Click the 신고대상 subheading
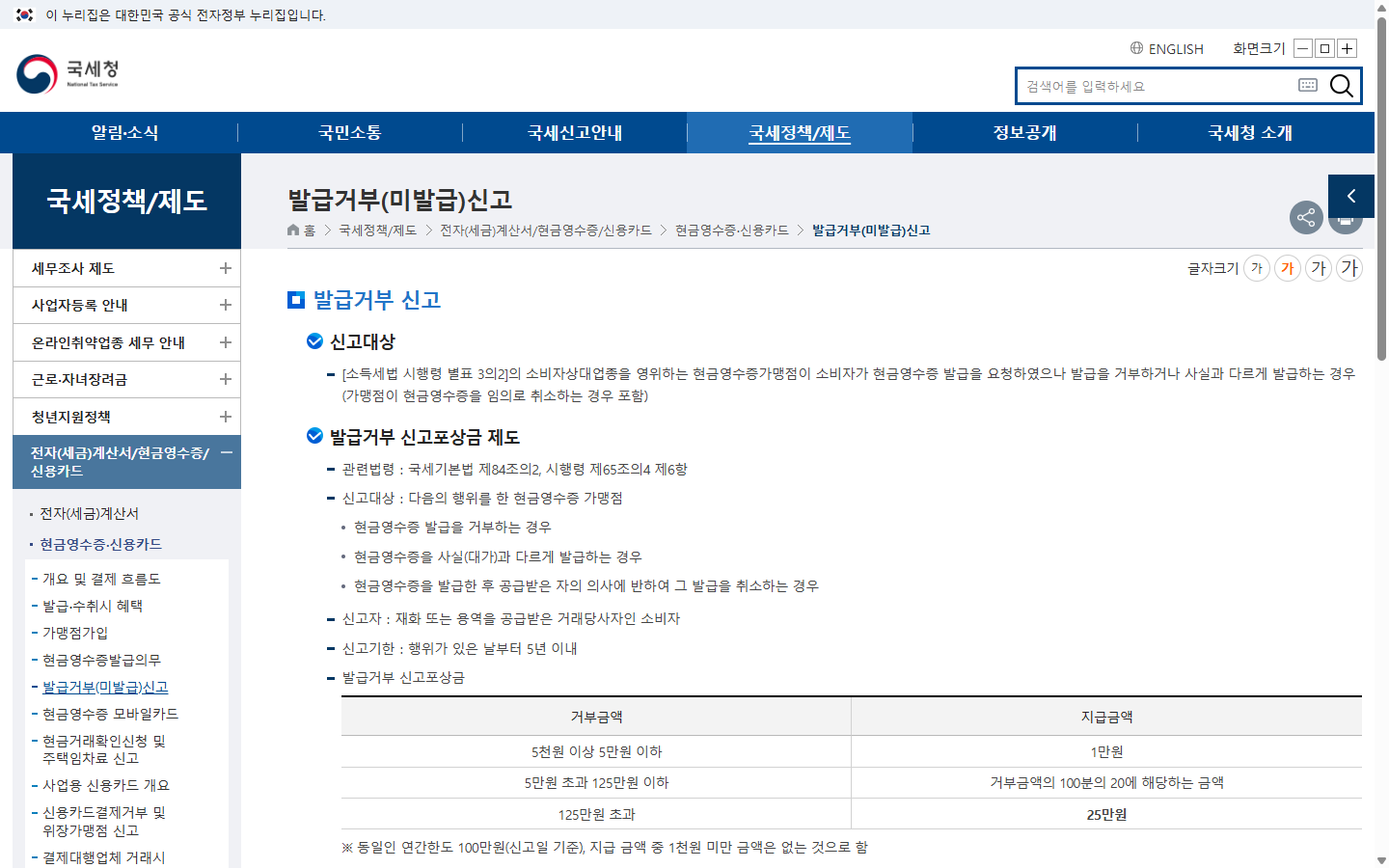 click(x=363, y=341)
